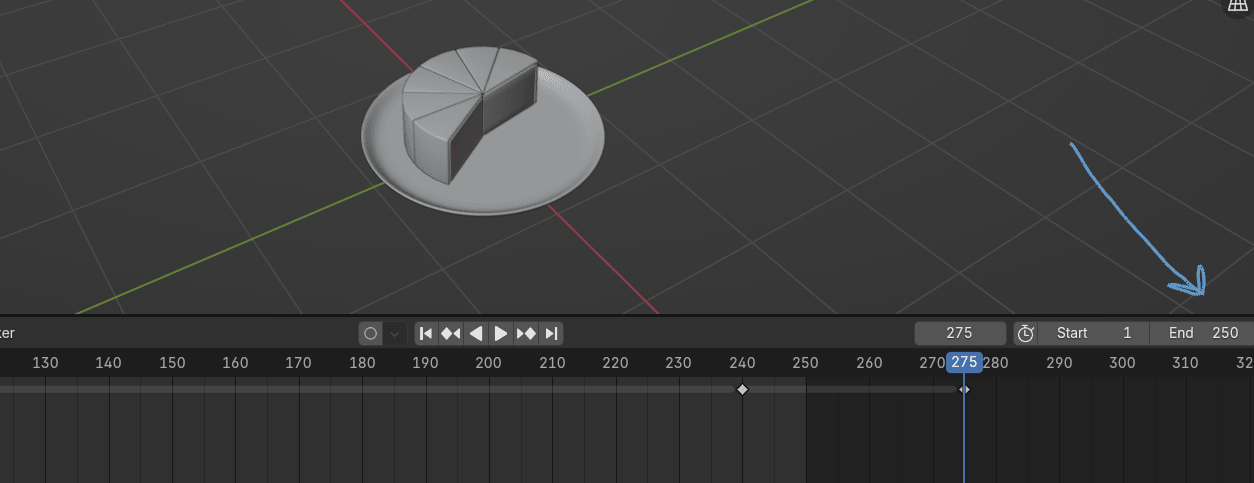Click the Start frame field
Viewport: 1254px width, 483px height.
[x=1093, y=333]
